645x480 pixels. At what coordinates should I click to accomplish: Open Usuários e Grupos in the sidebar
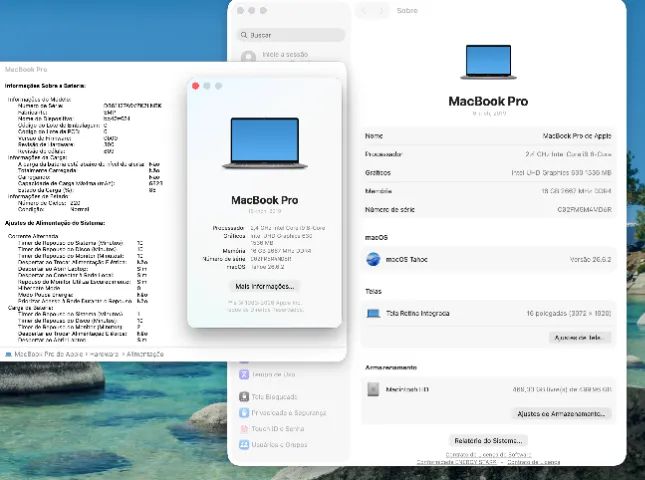pos(273,445)
